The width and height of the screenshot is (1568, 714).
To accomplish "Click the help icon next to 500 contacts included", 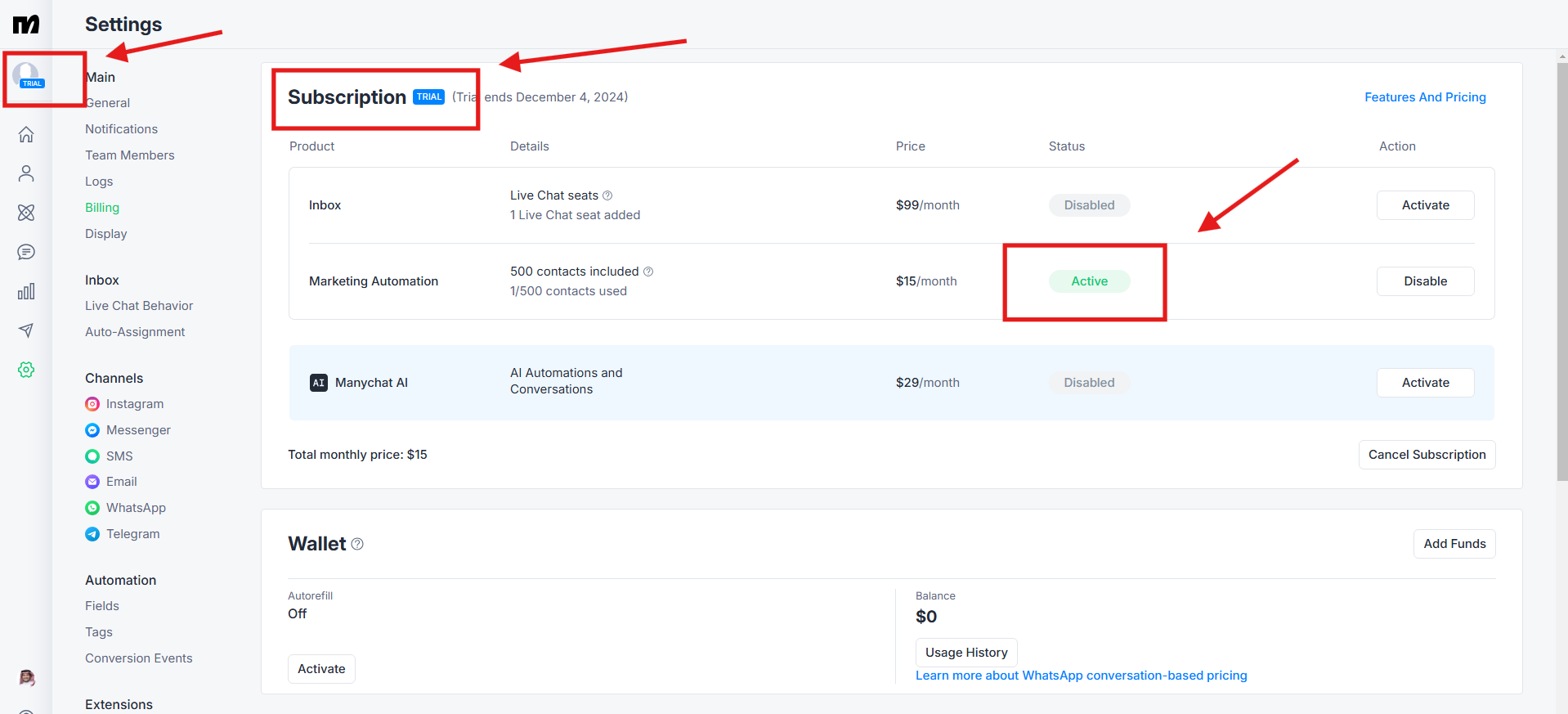I will [648, 272].
